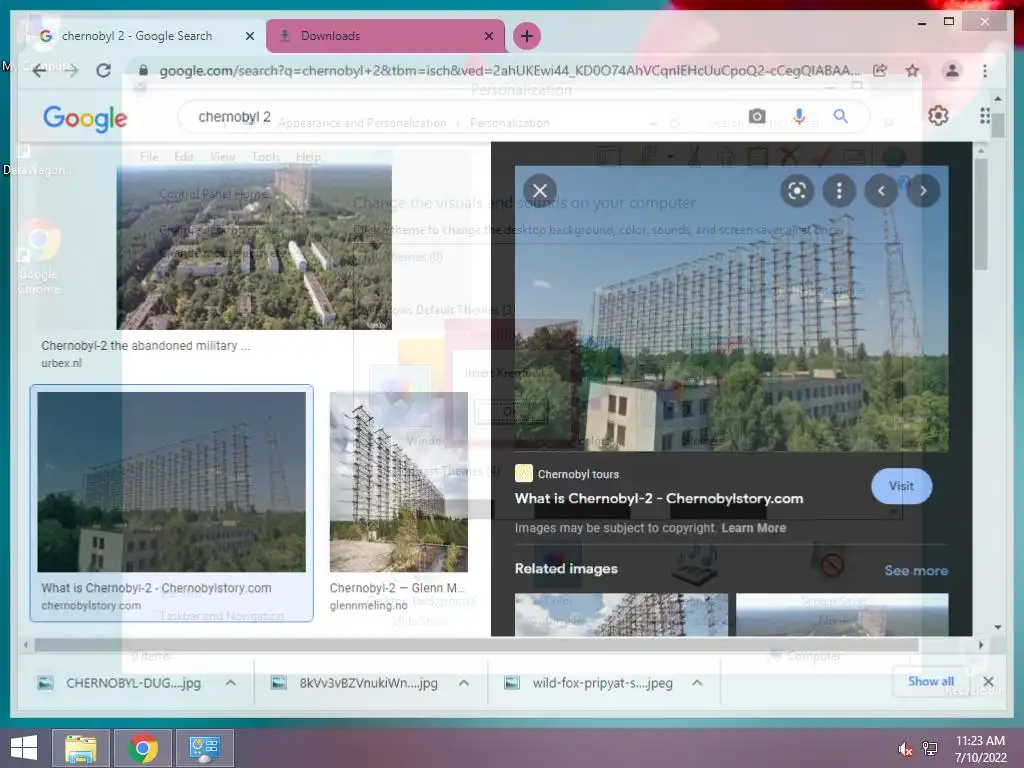
Task: Open the first related antenna image
Action: click(621, 615)
